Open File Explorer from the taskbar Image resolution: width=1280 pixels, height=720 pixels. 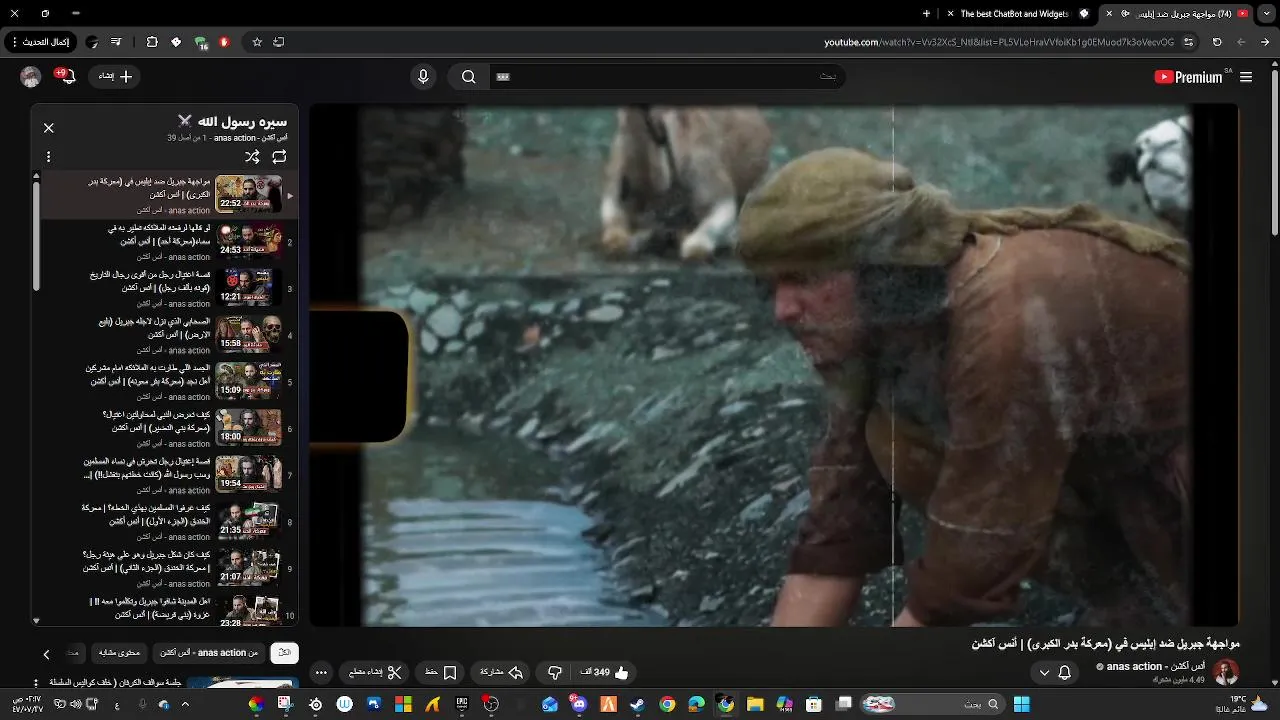point(755,704)
